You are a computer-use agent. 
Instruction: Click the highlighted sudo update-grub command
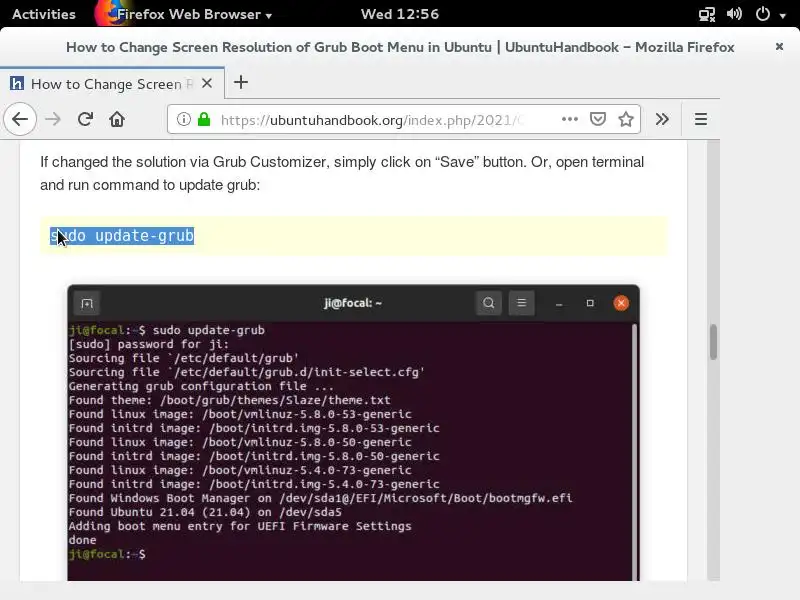click(x=122, y=236)
